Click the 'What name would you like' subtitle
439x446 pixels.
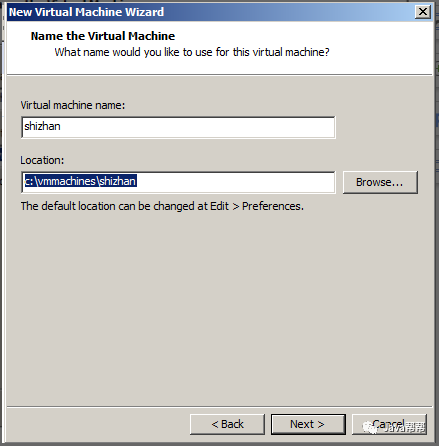tap(192, 52)
